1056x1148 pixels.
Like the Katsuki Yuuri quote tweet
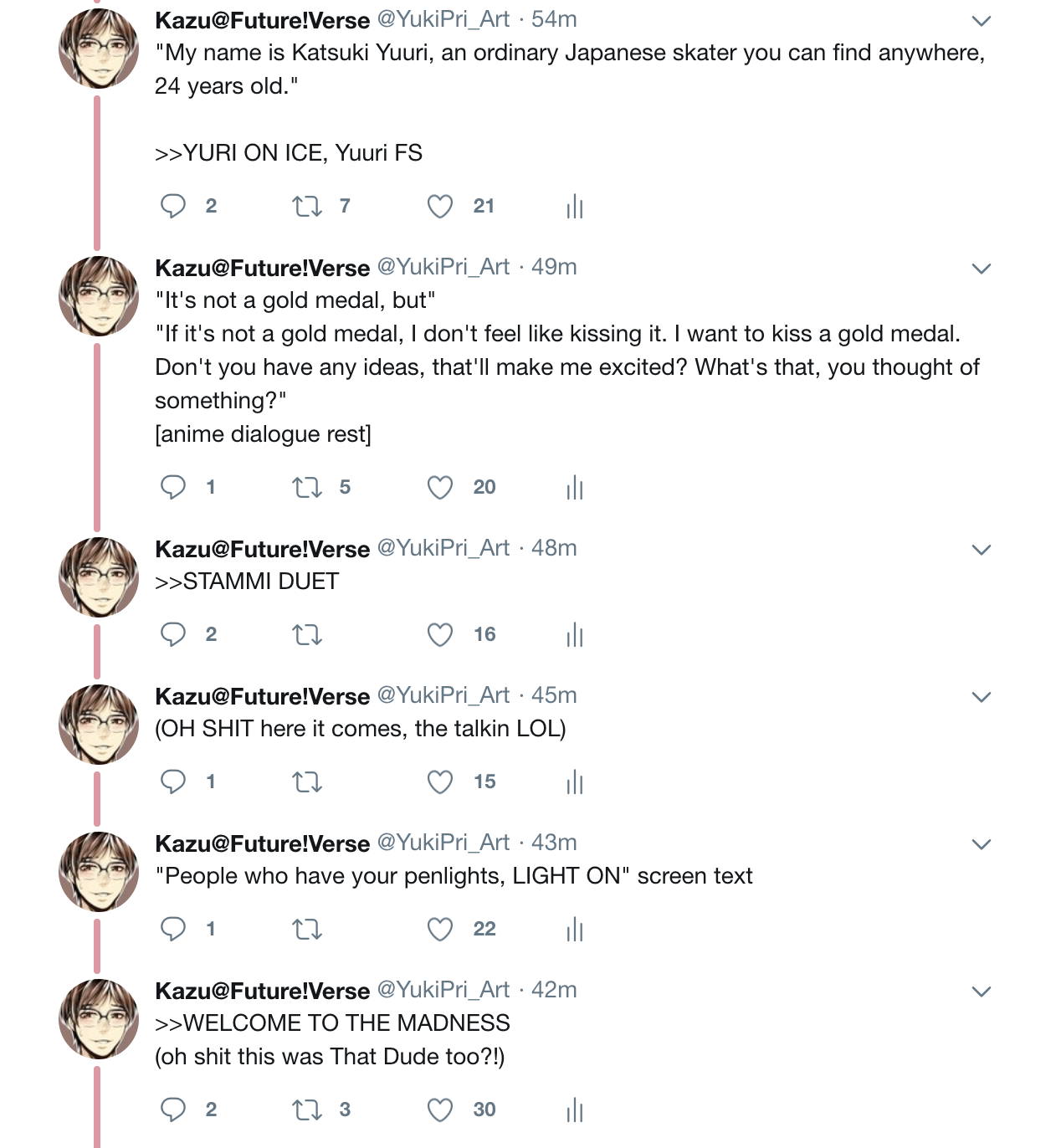440,206
